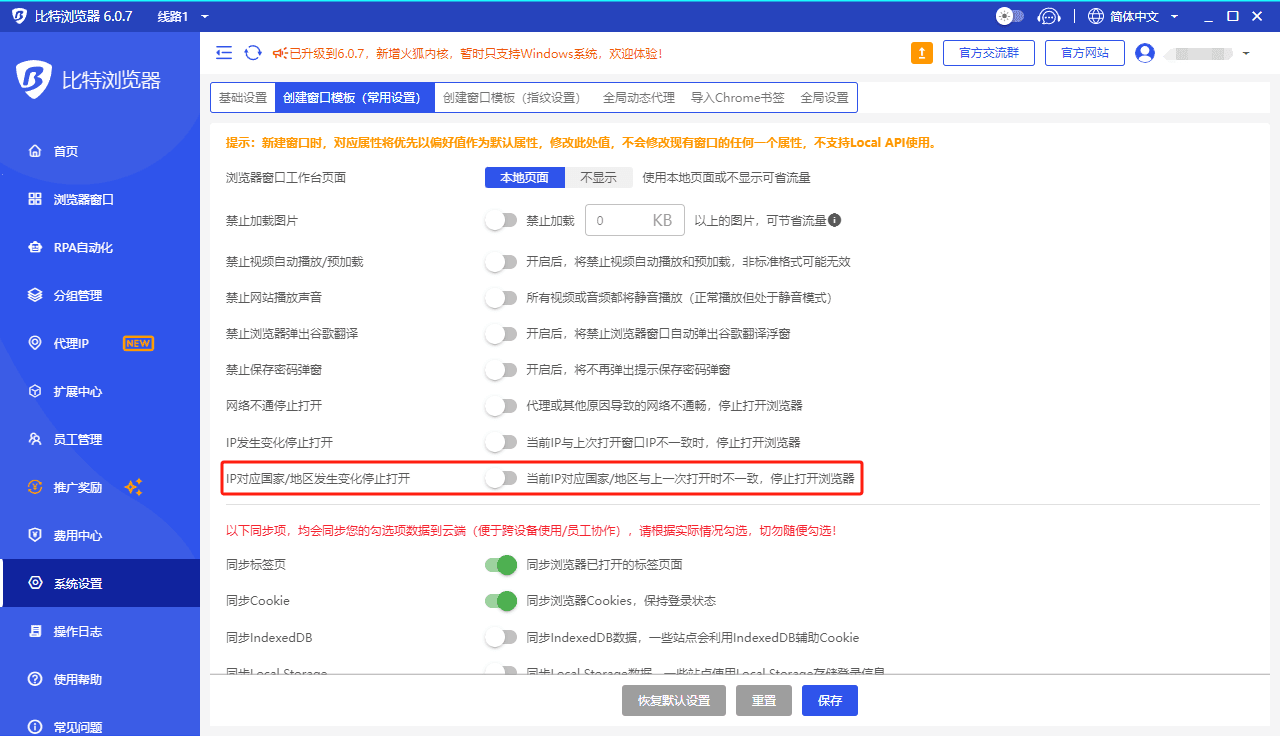Enable the 禁止加载图片 switch
1280x736 pixels.
pyautogui.click(x=501, y=219)
